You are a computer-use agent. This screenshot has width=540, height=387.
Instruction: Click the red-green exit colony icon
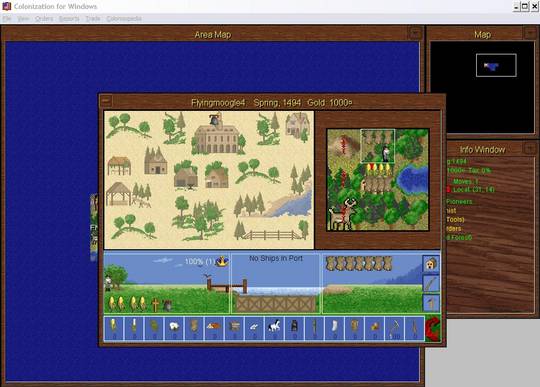(x=433, y=329)
